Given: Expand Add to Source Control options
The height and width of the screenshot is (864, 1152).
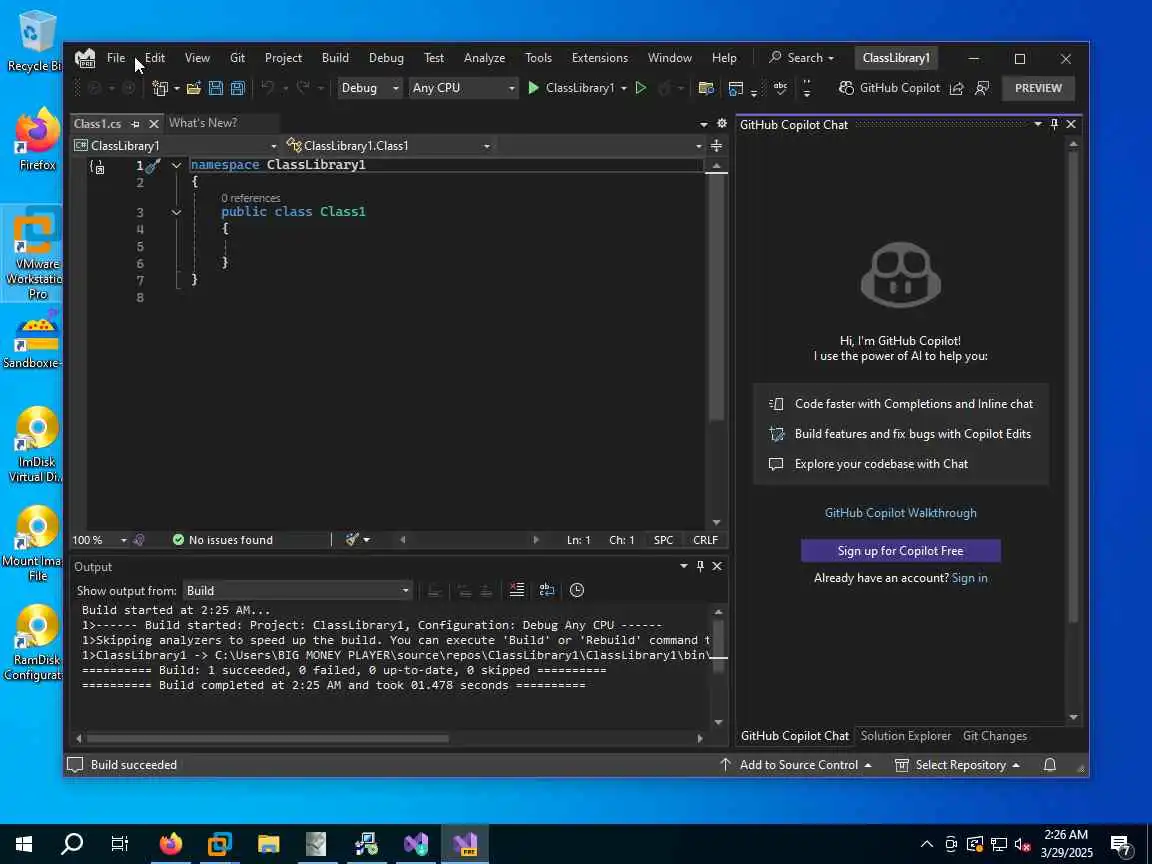Looking at the screenshot, I should (x=795, y=765).
